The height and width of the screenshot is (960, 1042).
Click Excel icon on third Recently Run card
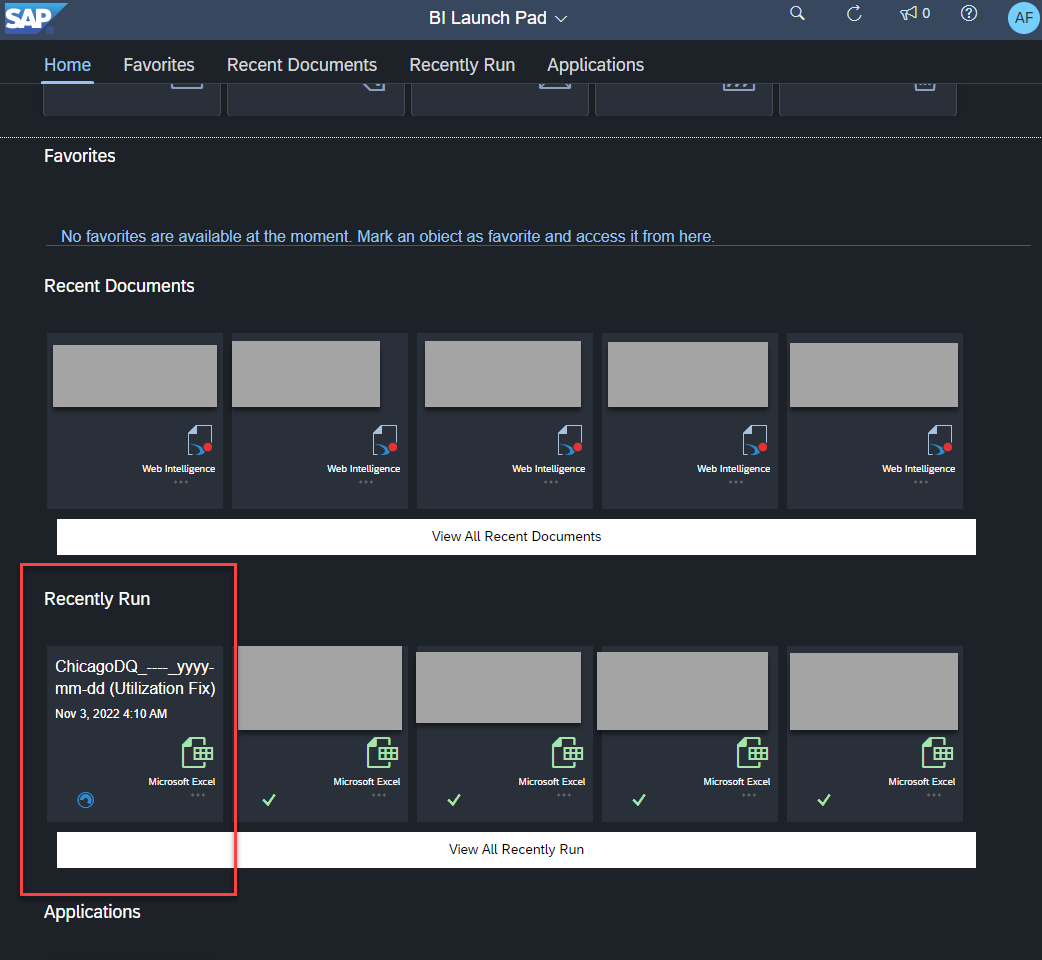coord(568,753)
